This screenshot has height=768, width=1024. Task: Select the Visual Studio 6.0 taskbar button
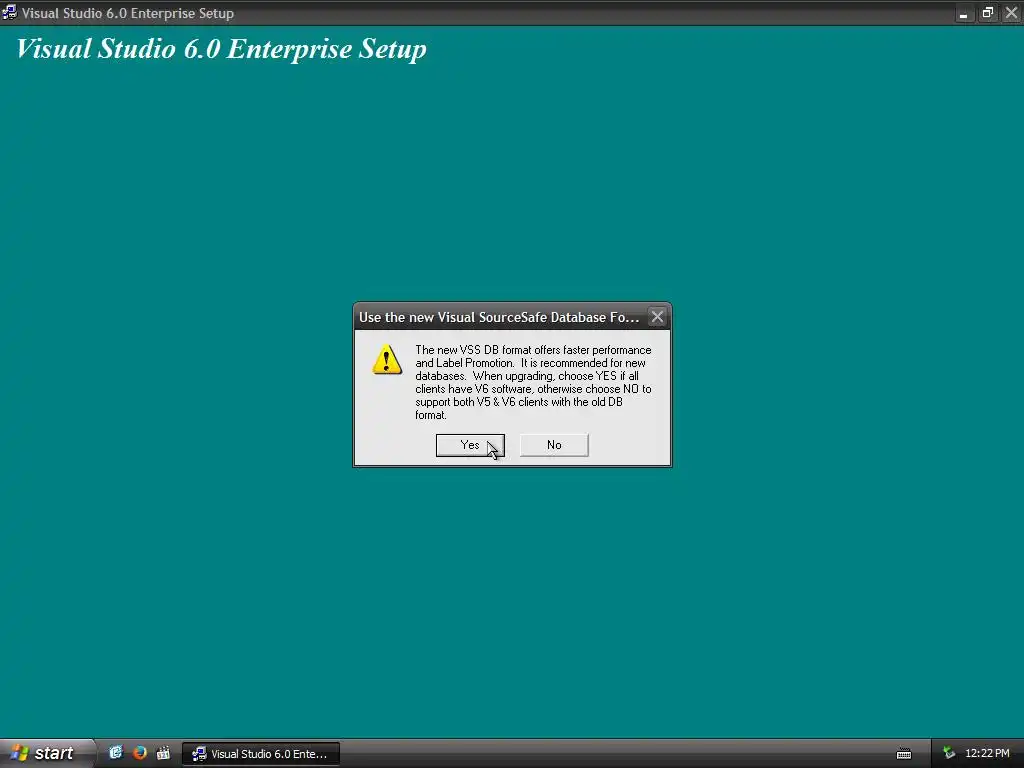pos(261,754)
